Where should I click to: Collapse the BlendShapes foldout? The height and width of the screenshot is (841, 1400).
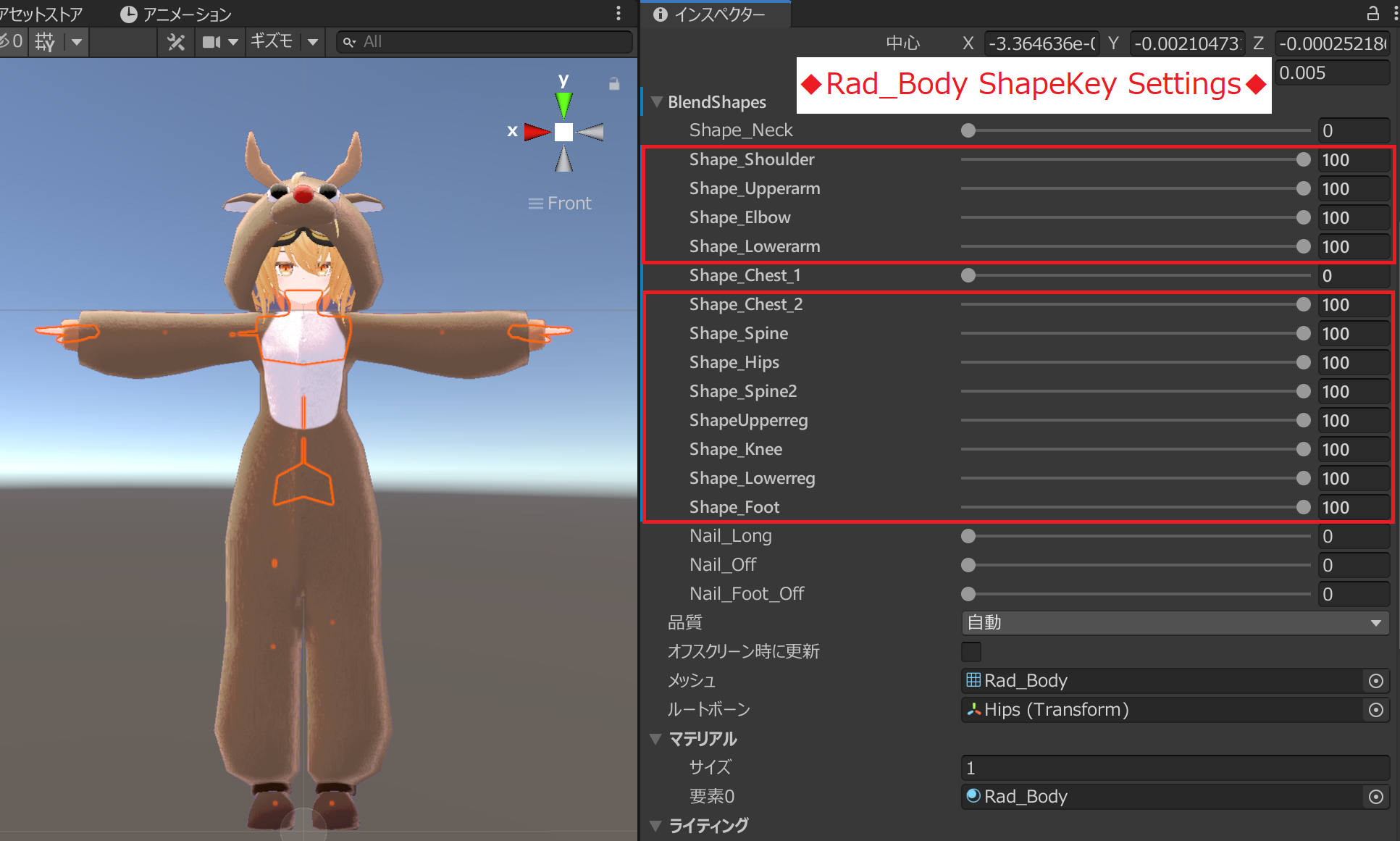coord(656,101)
